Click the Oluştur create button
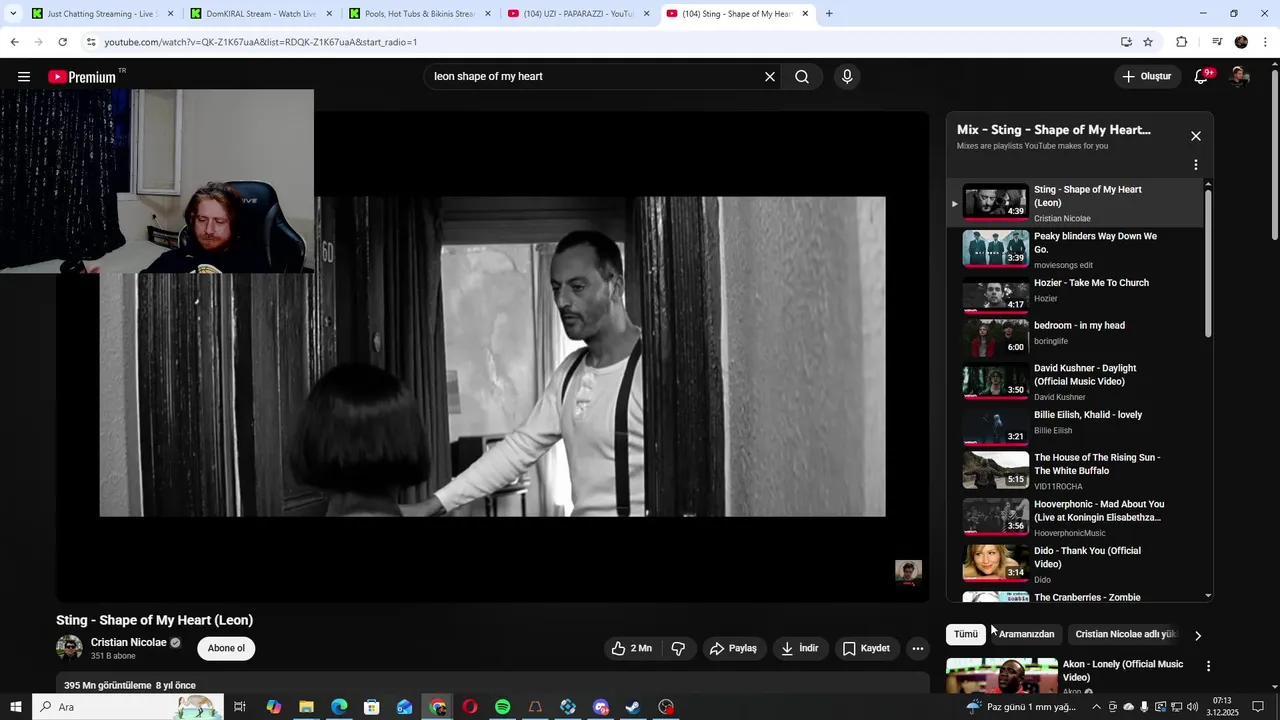 click(1147, 77)
